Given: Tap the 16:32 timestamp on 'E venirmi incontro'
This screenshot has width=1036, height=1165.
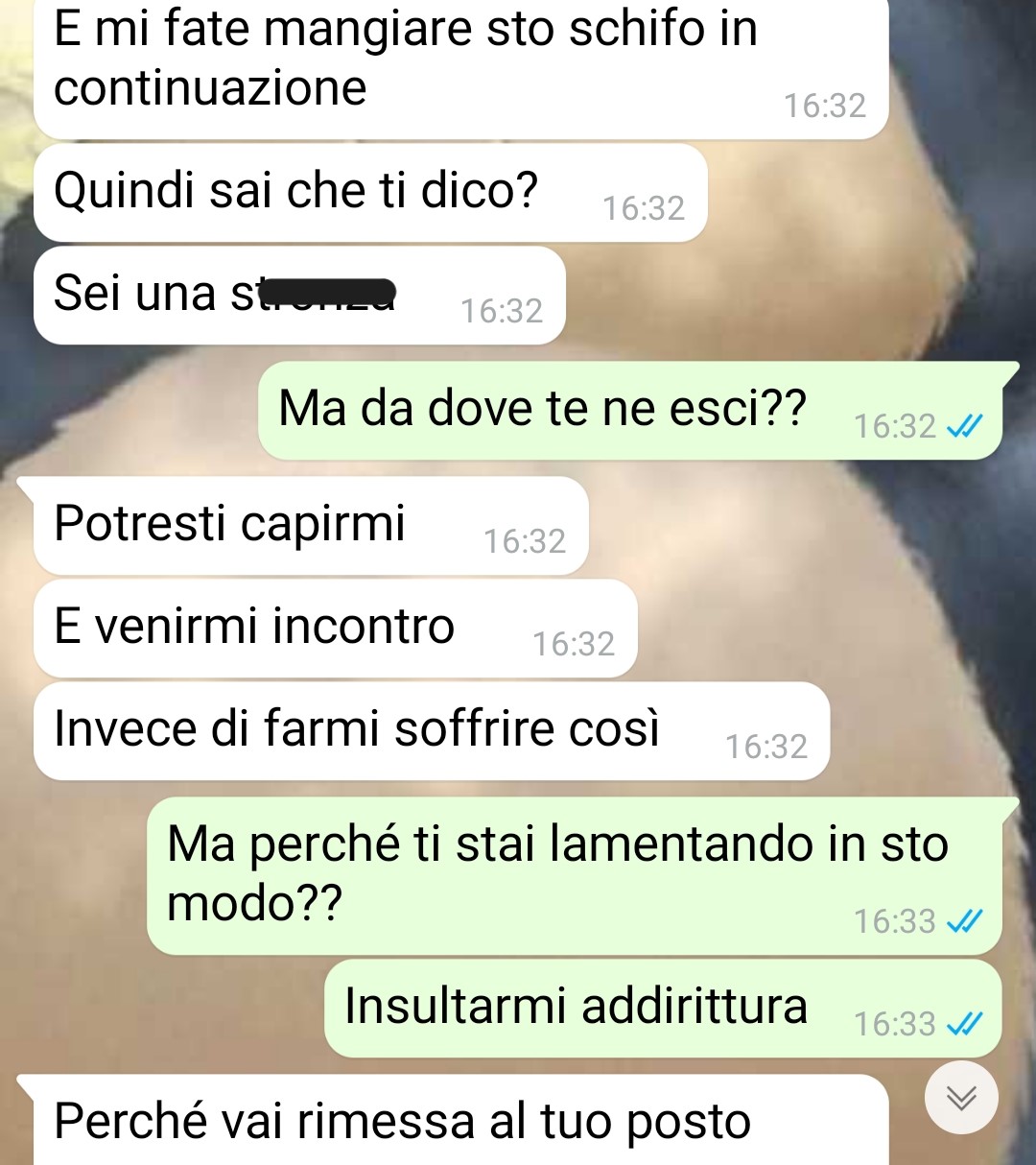Looking at the screenshot, I should click(x=574, y=644).
